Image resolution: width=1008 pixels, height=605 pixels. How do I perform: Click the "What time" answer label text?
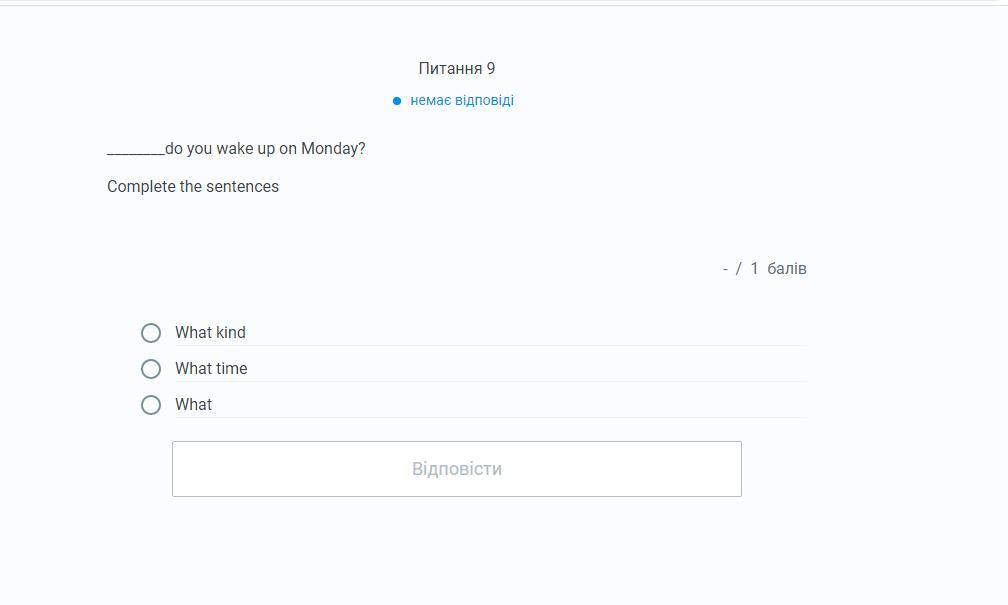pyautogui.click(x=211, y=369)
